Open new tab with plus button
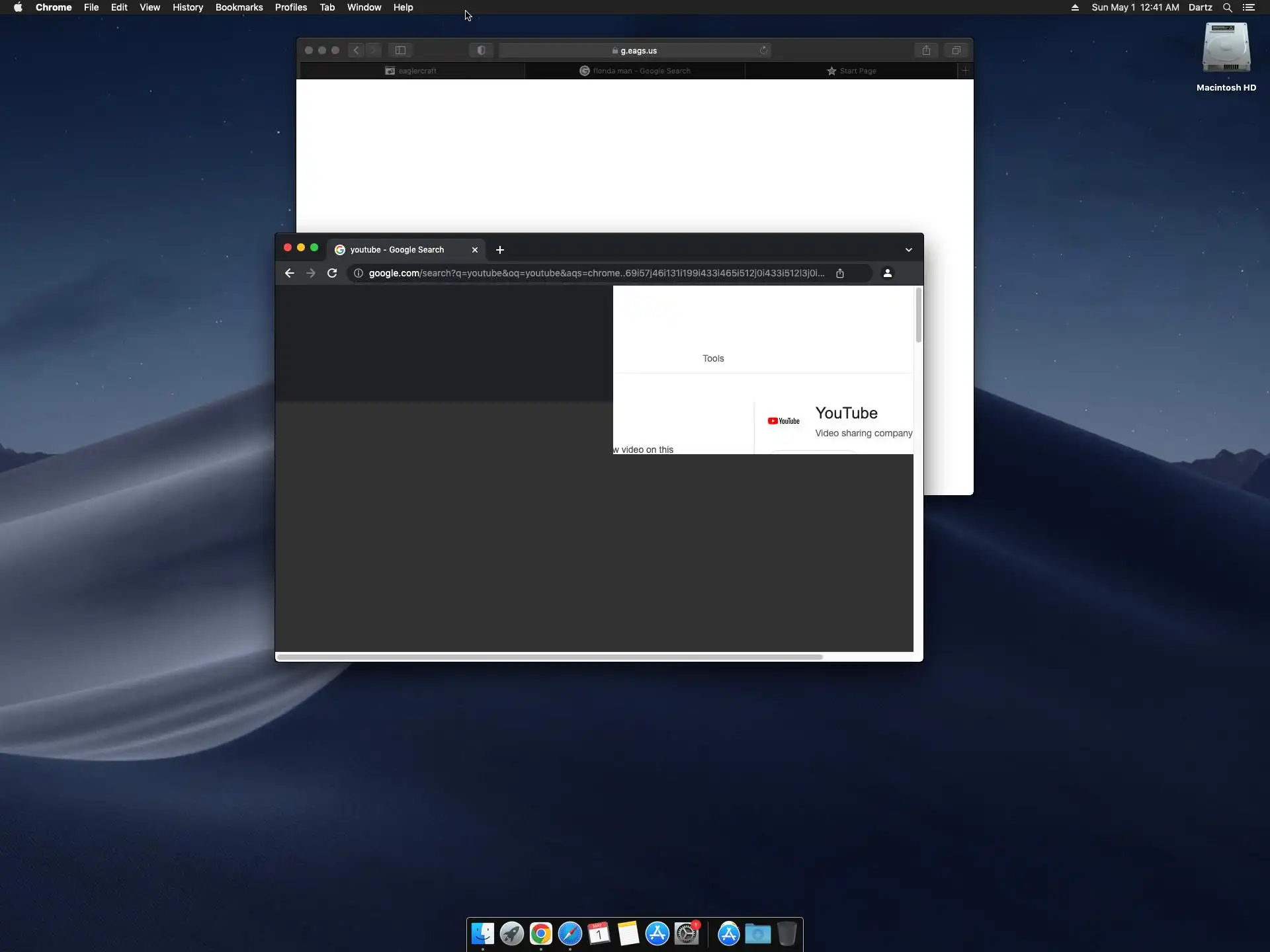Viewport: 1270px width, 952px height. 500,250
